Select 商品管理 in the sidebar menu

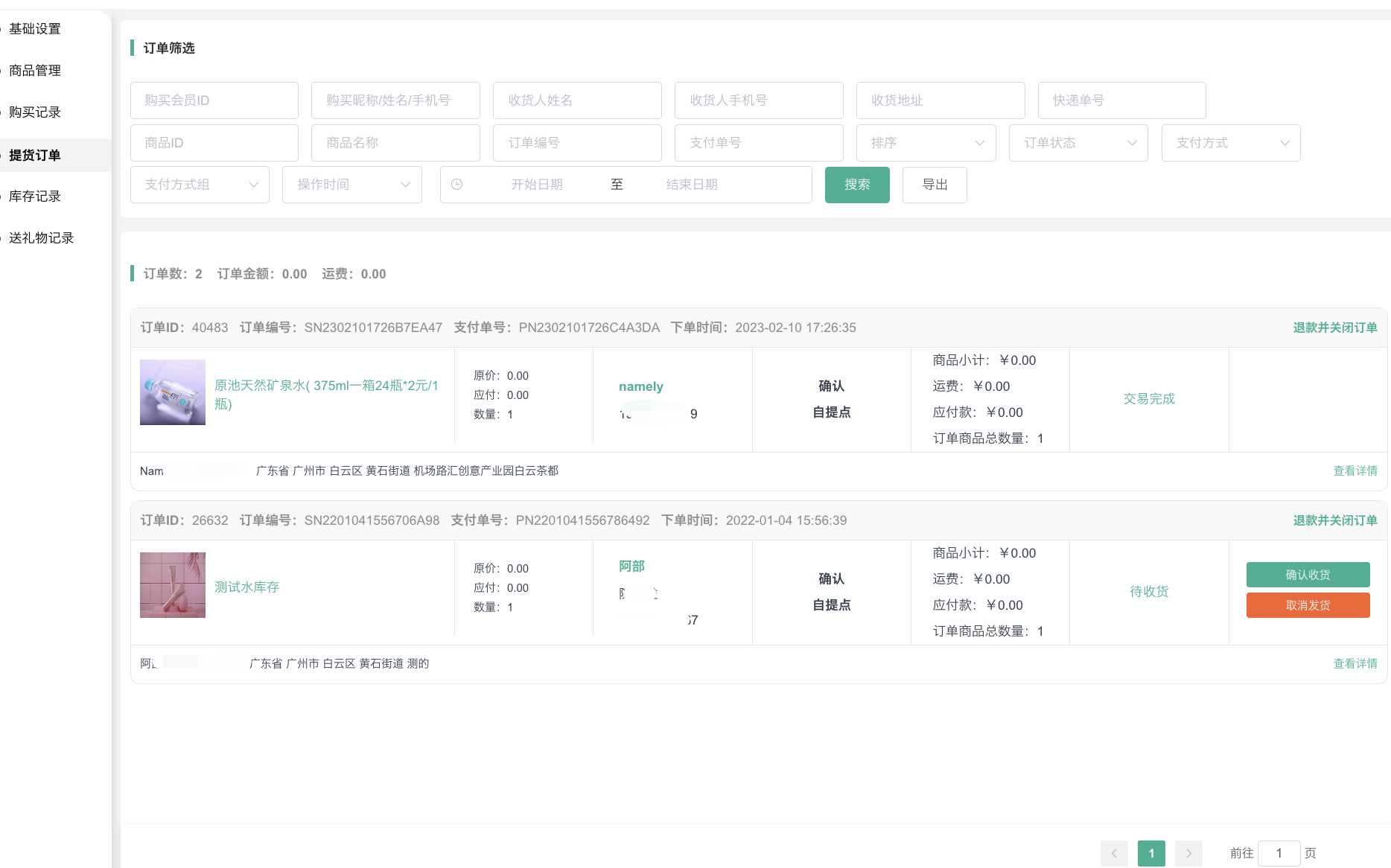[x=35, y=71]
